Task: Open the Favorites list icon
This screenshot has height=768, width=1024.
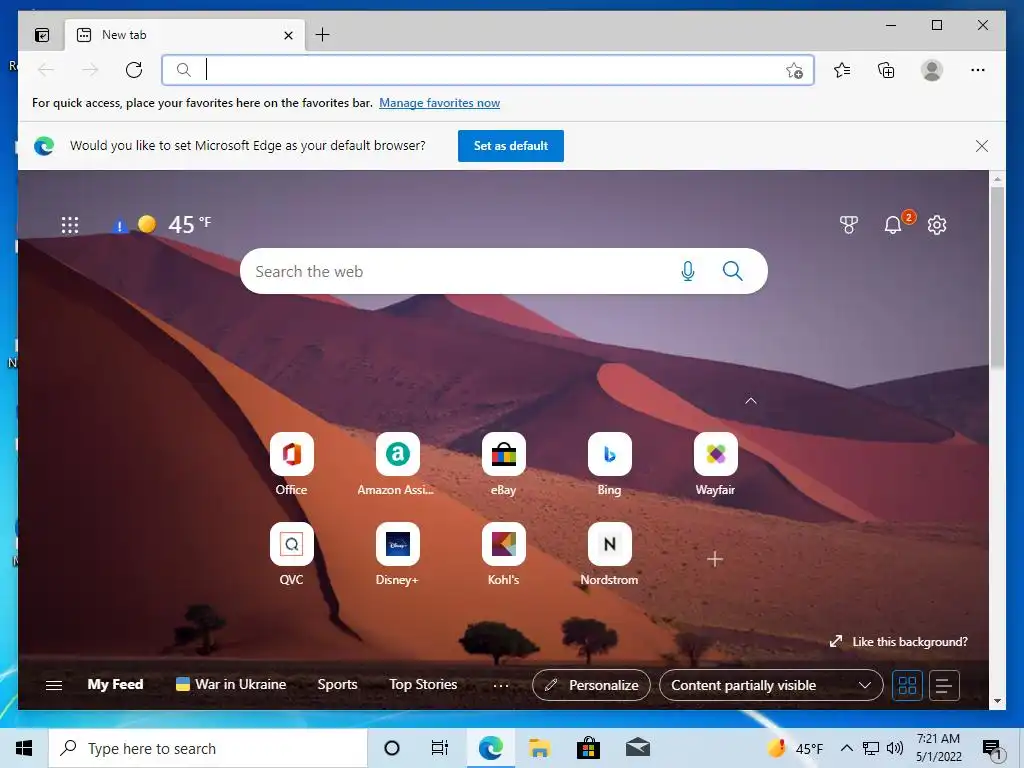Action: point(842,70)
